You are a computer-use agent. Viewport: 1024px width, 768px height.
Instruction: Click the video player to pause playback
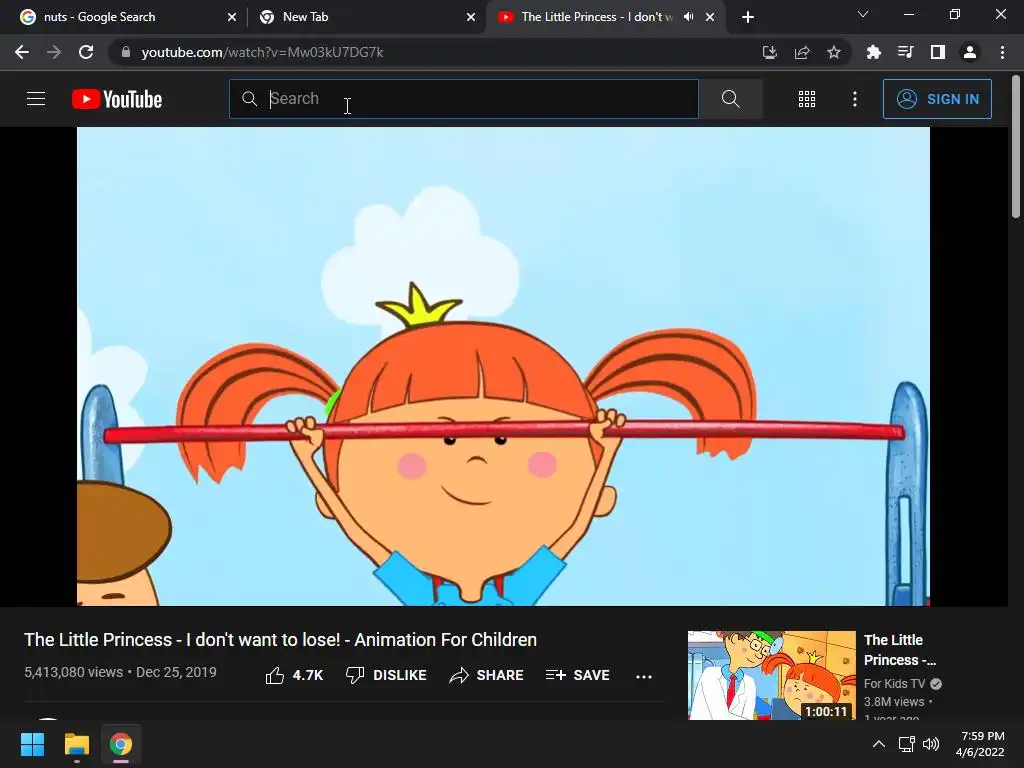503,366
